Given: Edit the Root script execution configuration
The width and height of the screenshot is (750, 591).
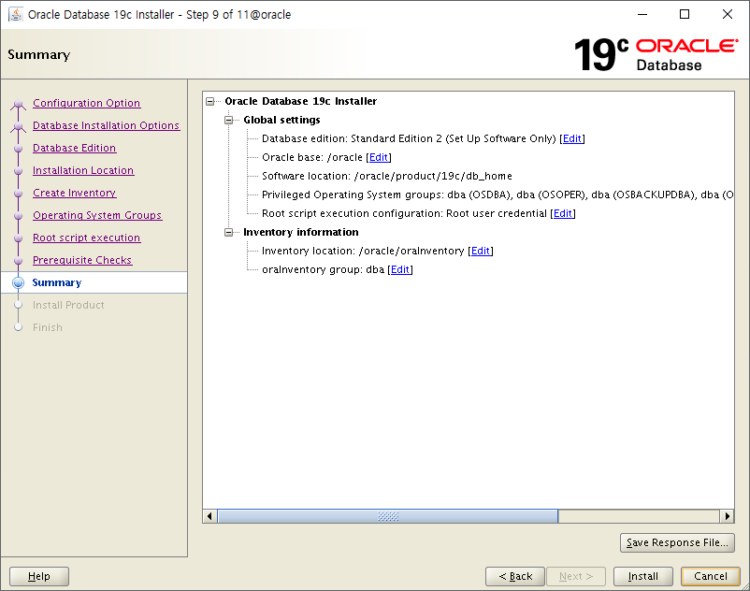Looking at the screenshot, I should click(563, 214).
